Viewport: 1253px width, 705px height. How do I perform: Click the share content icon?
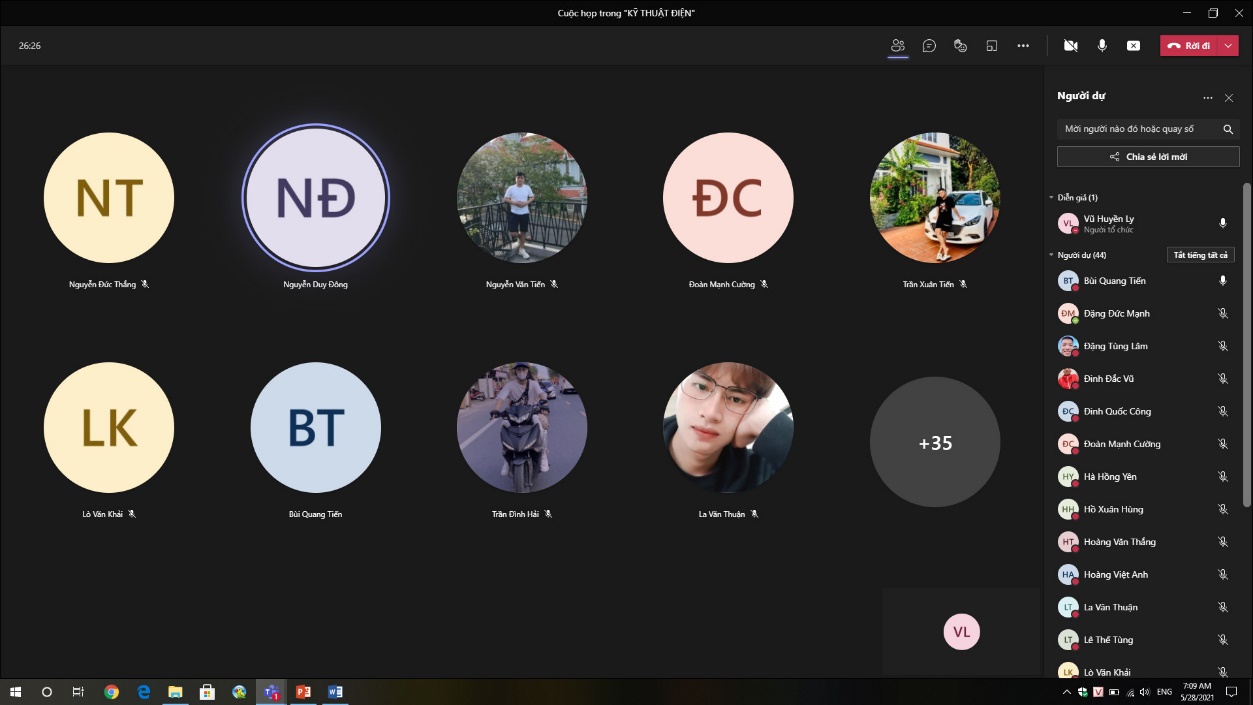(1133, 46)
